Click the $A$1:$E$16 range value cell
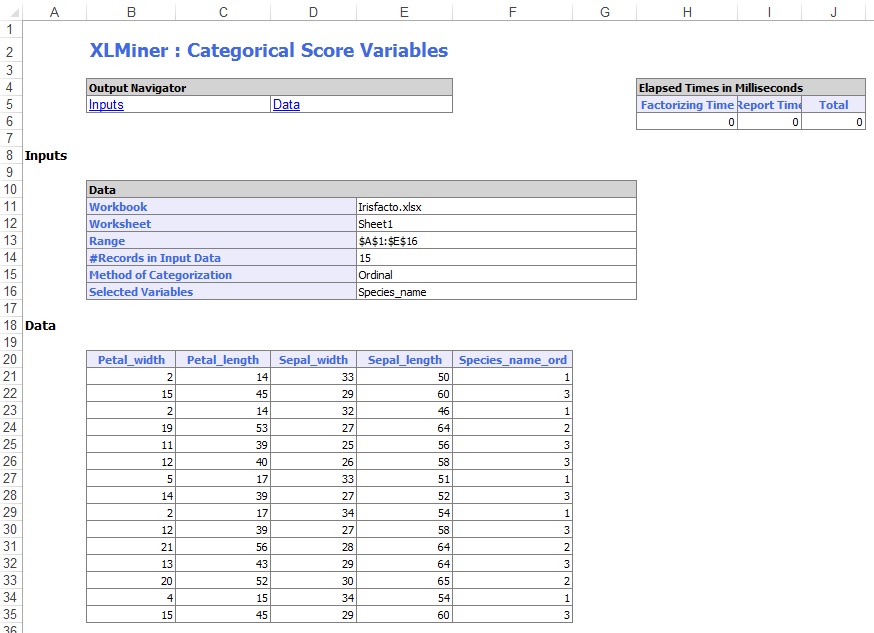Viewport: 874px width, 633px height. click(495, 241)
